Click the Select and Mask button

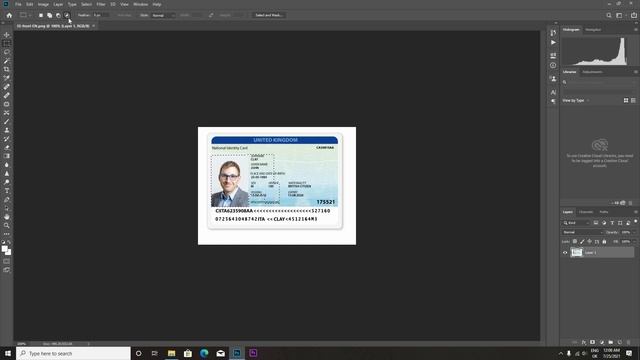(x=269, y=15)
